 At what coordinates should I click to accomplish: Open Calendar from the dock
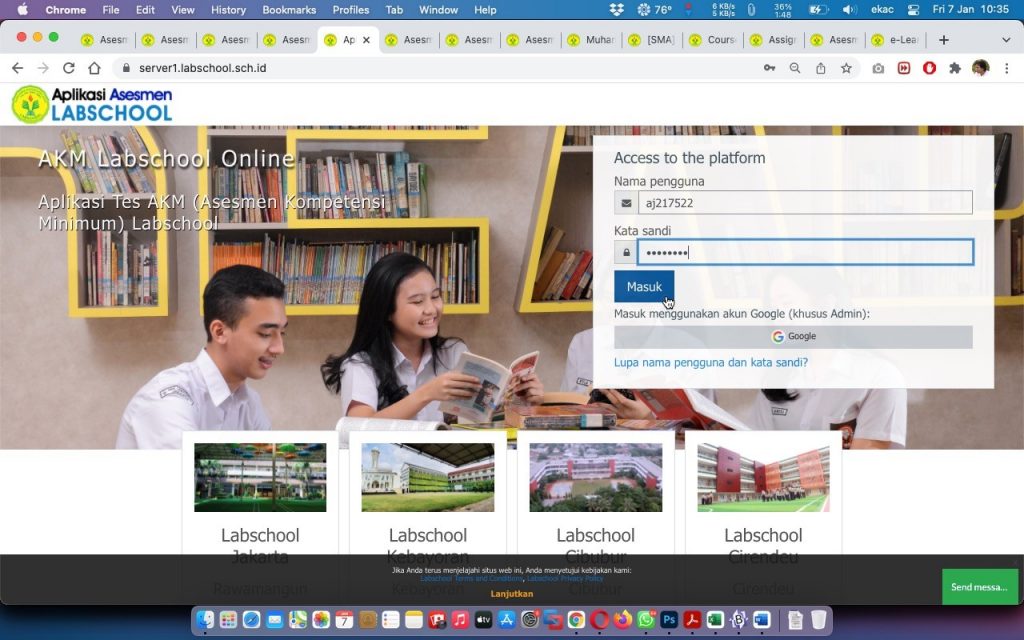tap(344, 620)
